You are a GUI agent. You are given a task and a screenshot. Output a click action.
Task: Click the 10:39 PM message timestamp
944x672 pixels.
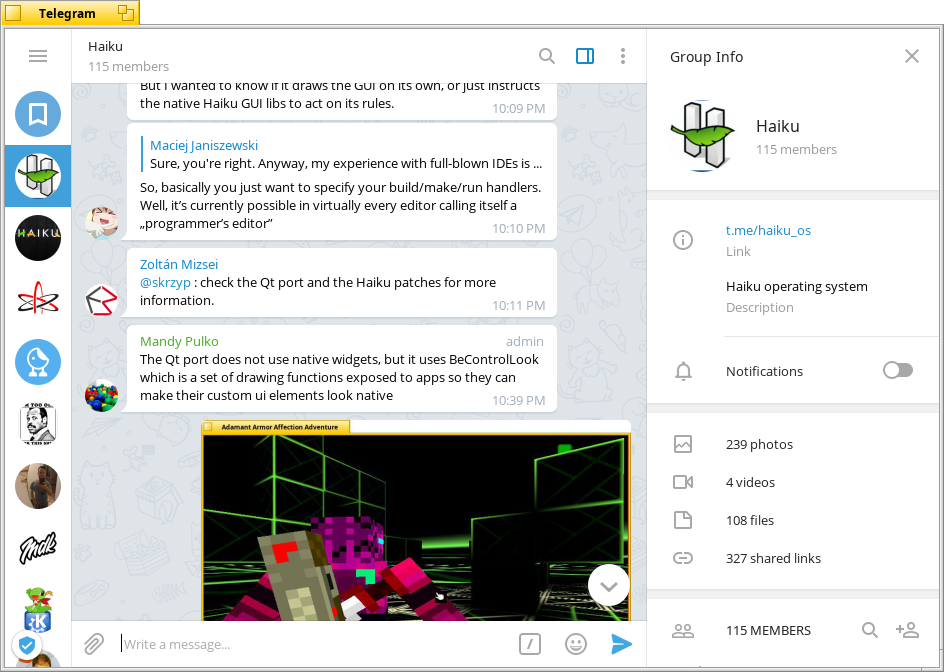click(518, 400)
